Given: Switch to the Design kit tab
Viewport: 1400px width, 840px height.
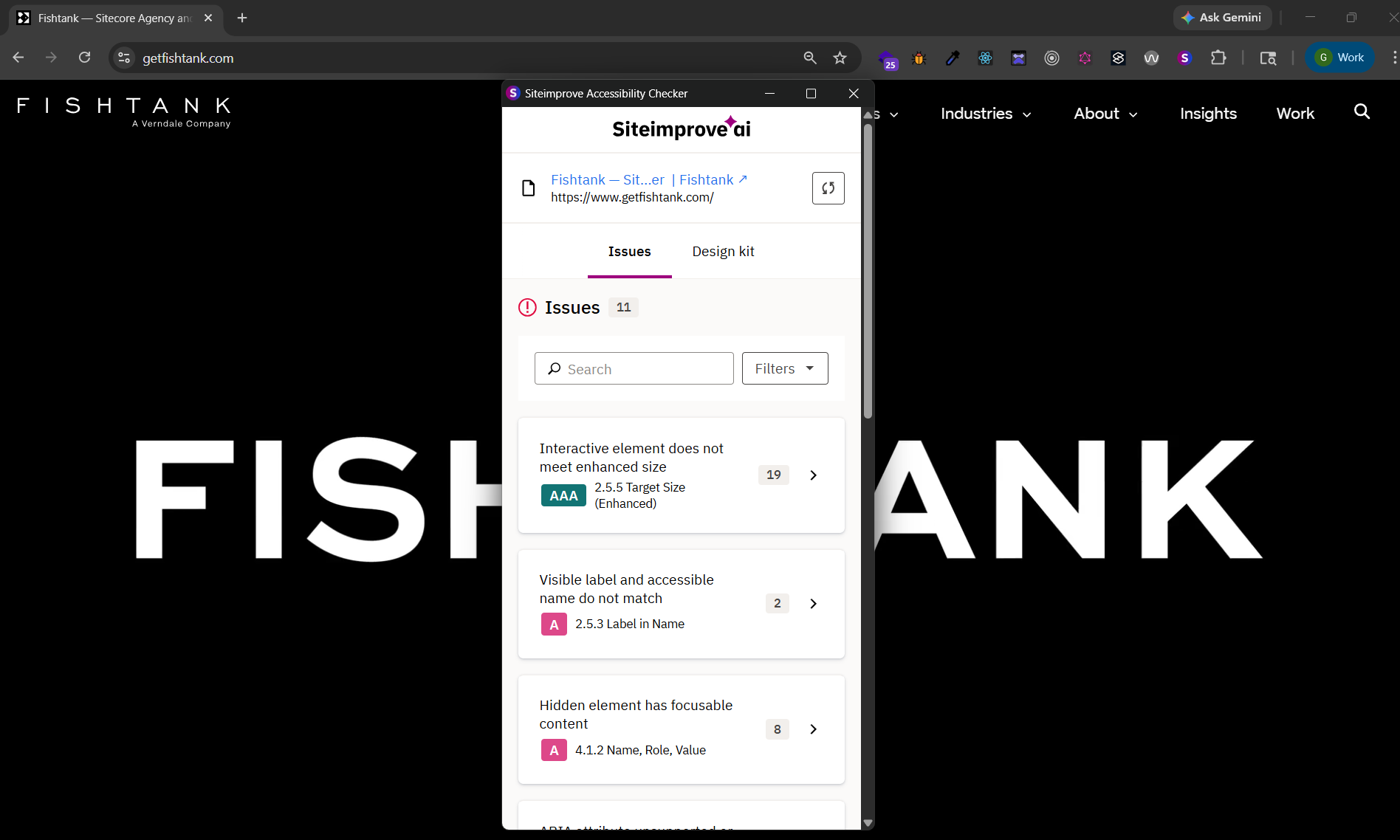Looking at the screenshot, I should [723, 251].
